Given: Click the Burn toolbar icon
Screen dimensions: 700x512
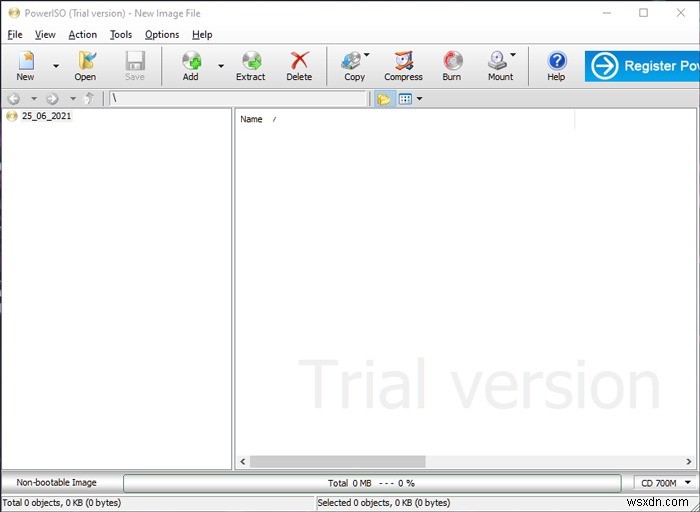Looking at the screenshot, I should coord(452,66).
